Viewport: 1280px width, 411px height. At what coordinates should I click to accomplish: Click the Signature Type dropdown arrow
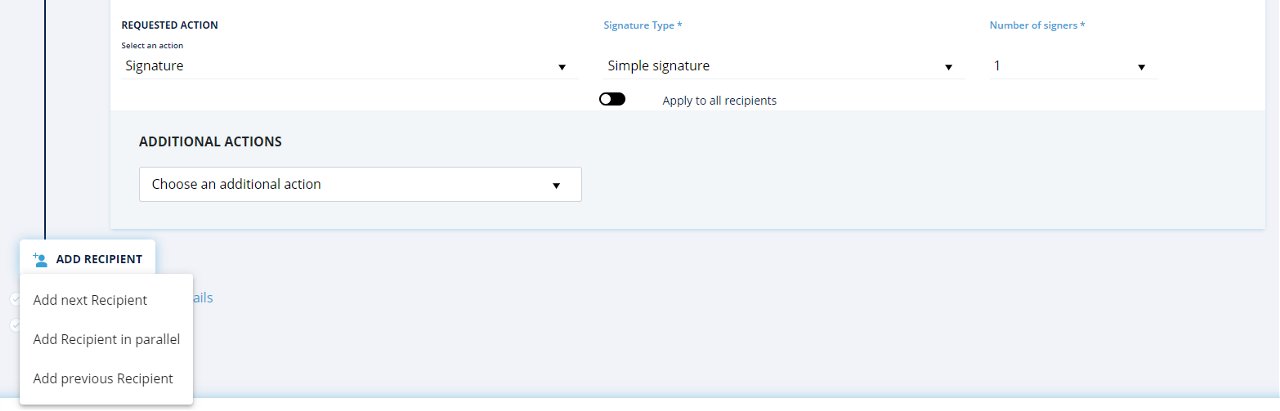tap(948, 67)
